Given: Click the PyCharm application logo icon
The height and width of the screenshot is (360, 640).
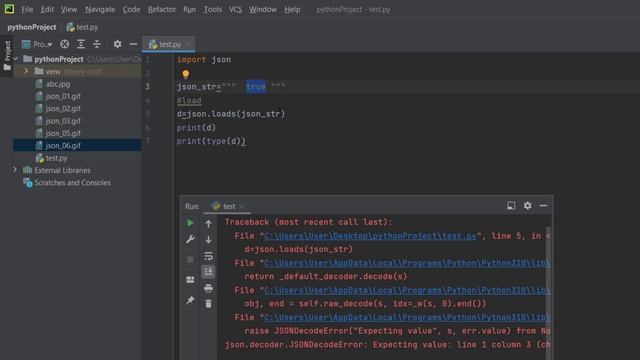Looking at the screenshot, I should click(9, 9).
